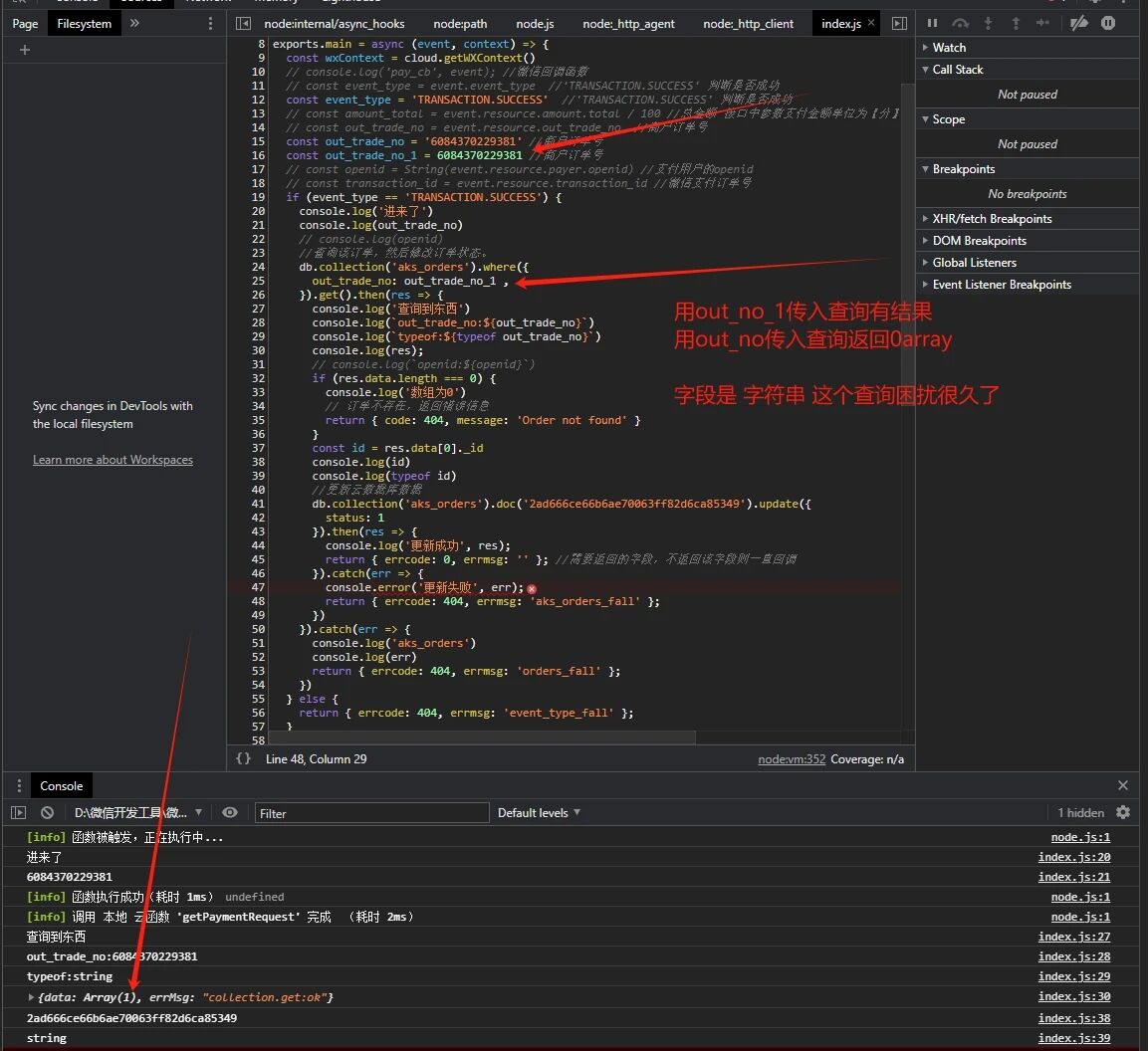Expand the logged data Array(1) object
This screenshot has height=1051, width=1148.
(31, 997)
